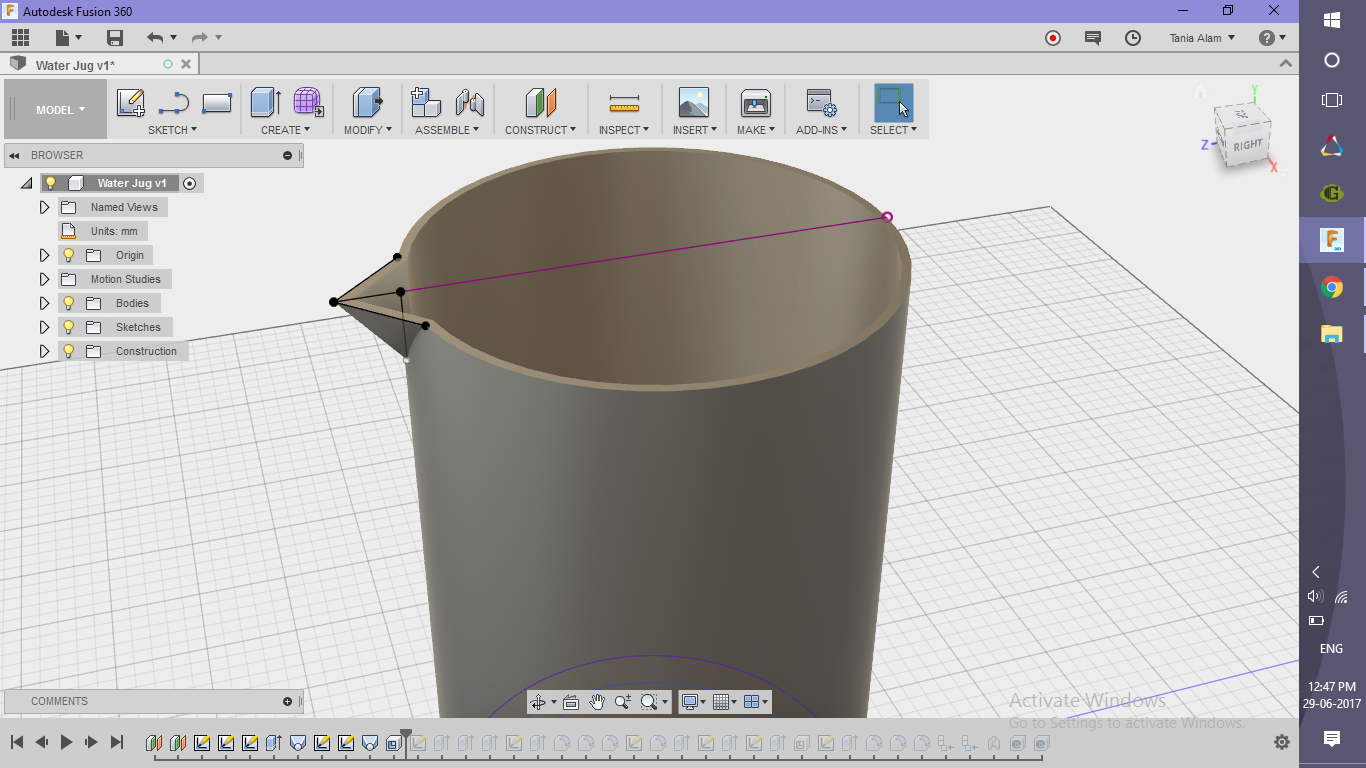Select the Offset Plane construct tool
Screen dimensions: 1366x768
[540, 103]
